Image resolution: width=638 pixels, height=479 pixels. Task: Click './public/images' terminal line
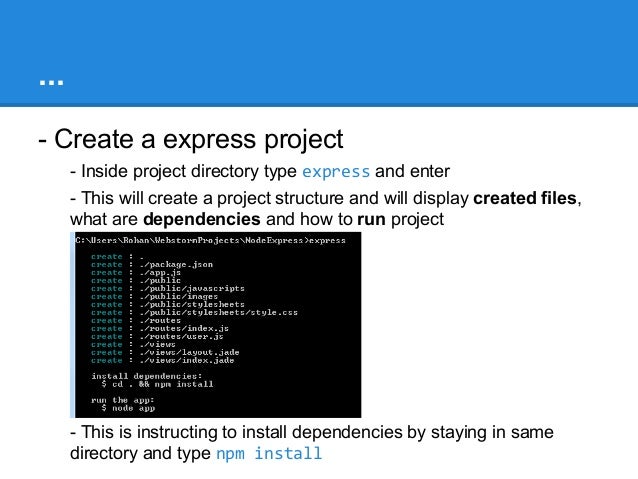154,297
